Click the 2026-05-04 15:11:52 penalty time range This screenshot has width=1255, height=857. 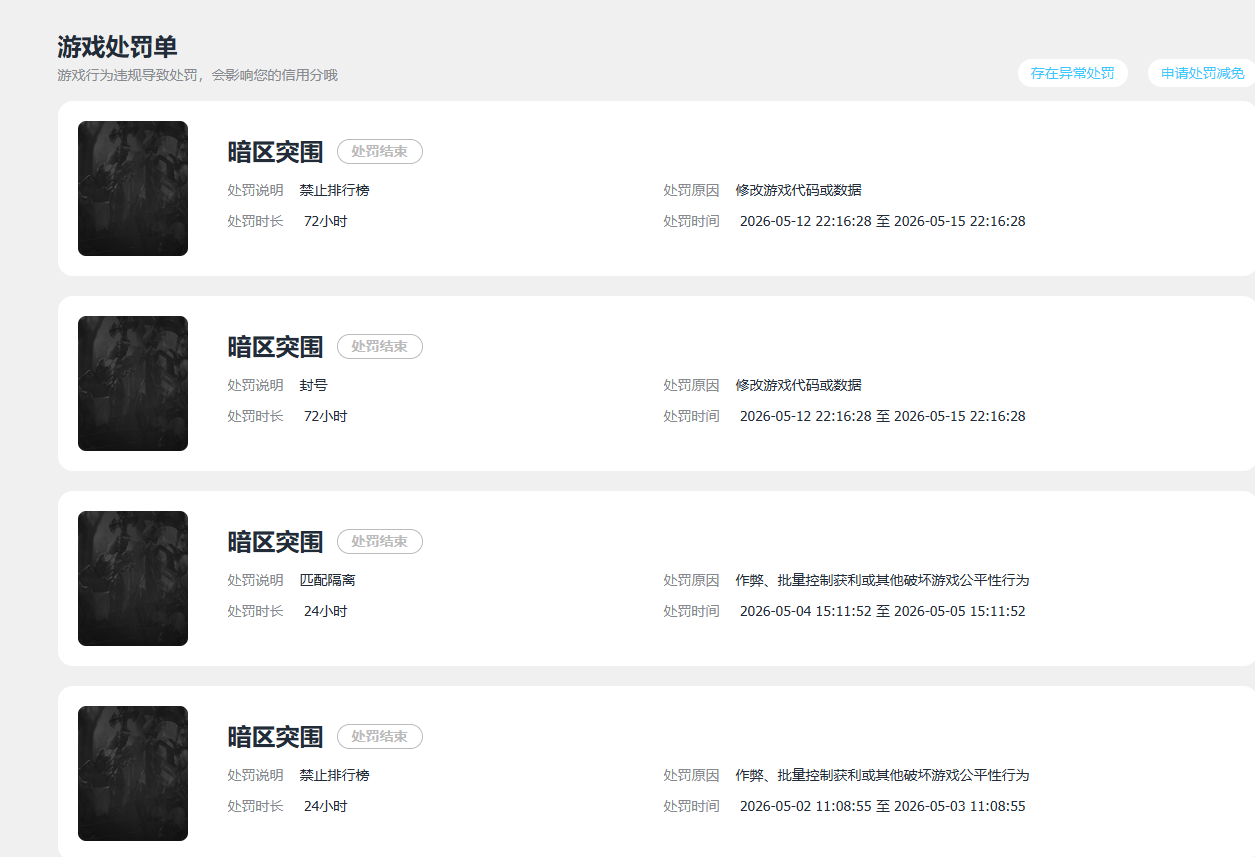coord(882,611)
